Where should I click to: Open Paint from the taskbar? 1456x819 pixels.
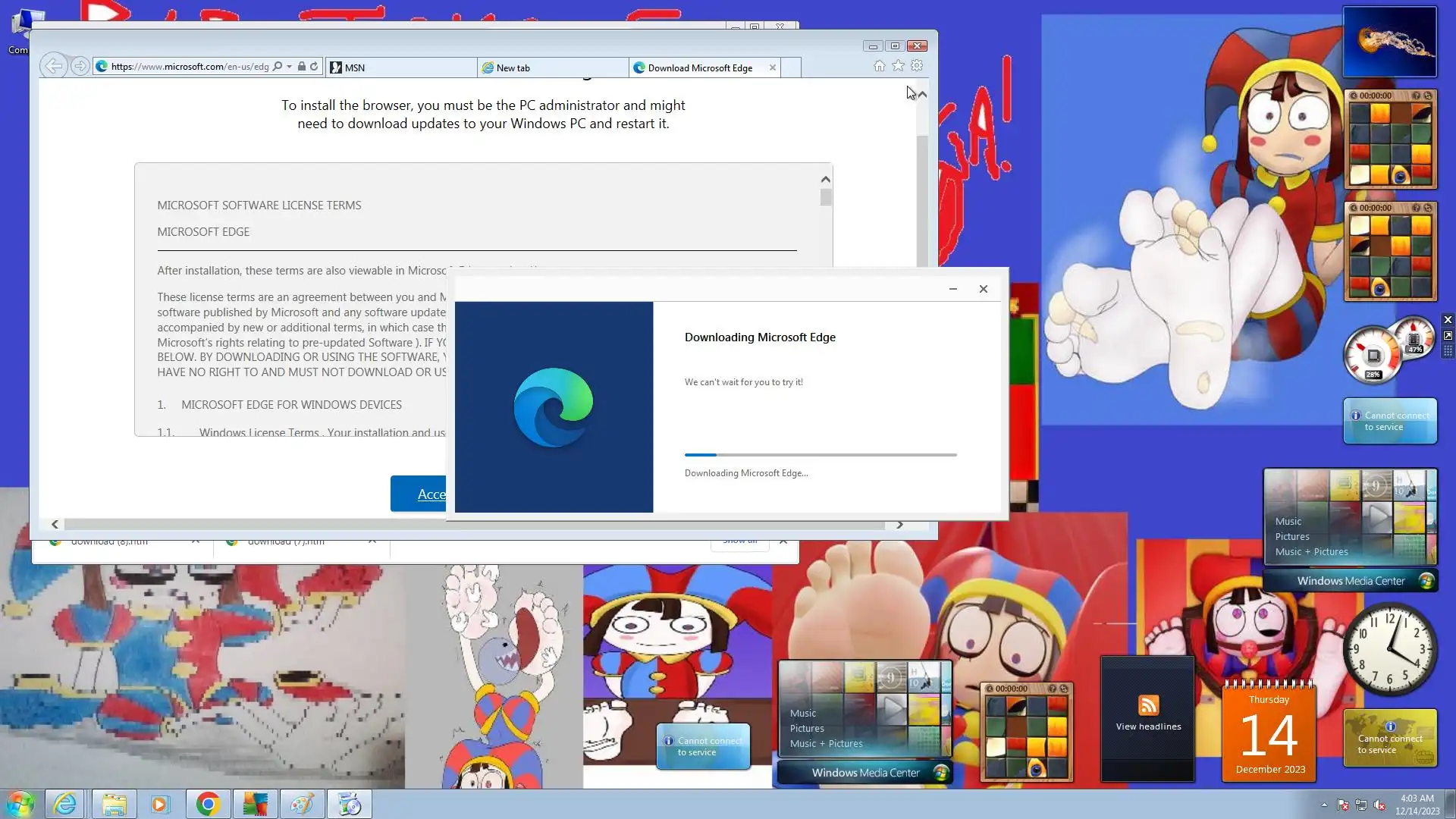click(302, 804)
